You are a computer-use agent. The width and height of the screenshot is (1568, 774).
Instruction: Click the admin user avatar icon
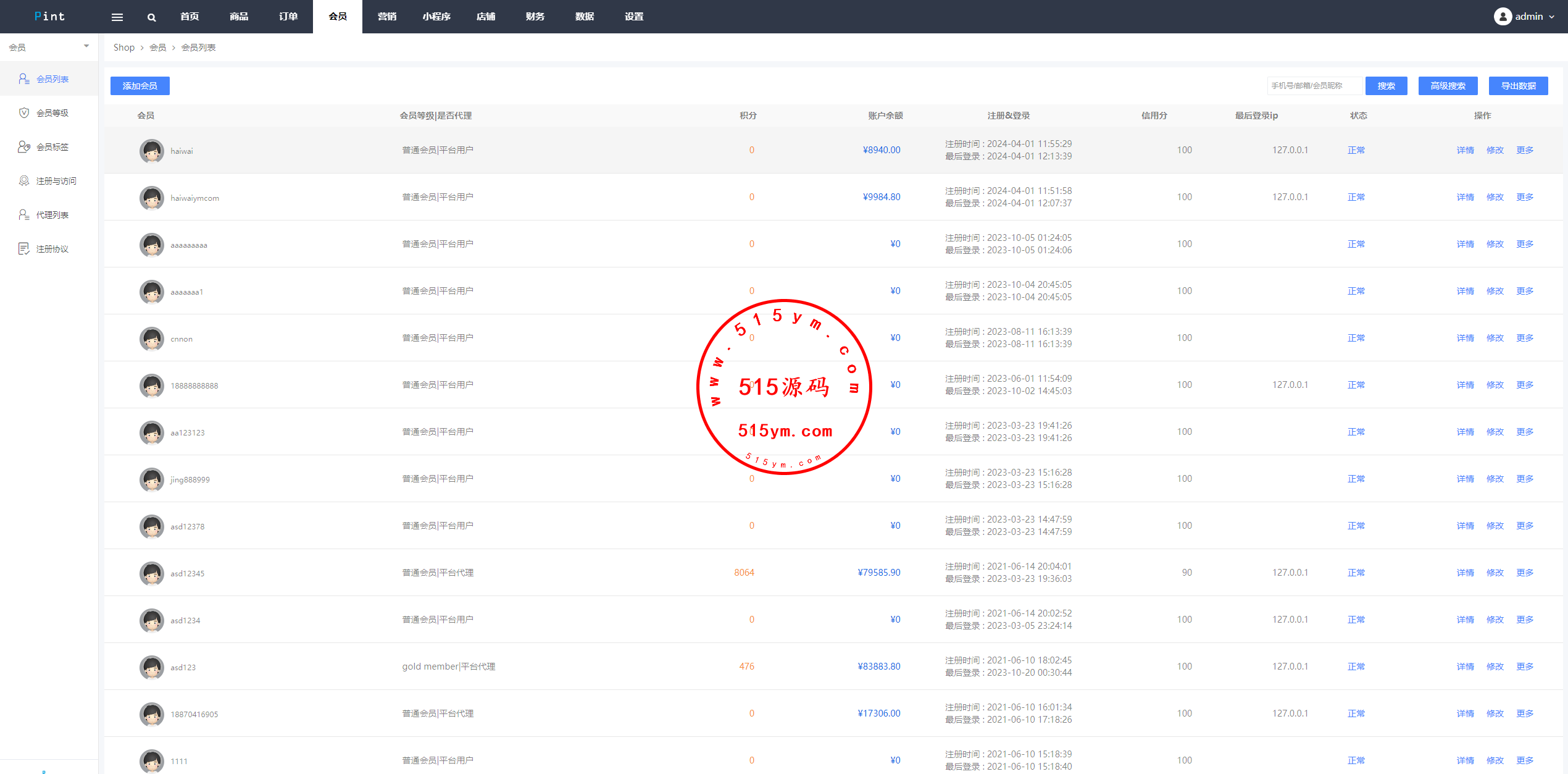click(1502, 17)
